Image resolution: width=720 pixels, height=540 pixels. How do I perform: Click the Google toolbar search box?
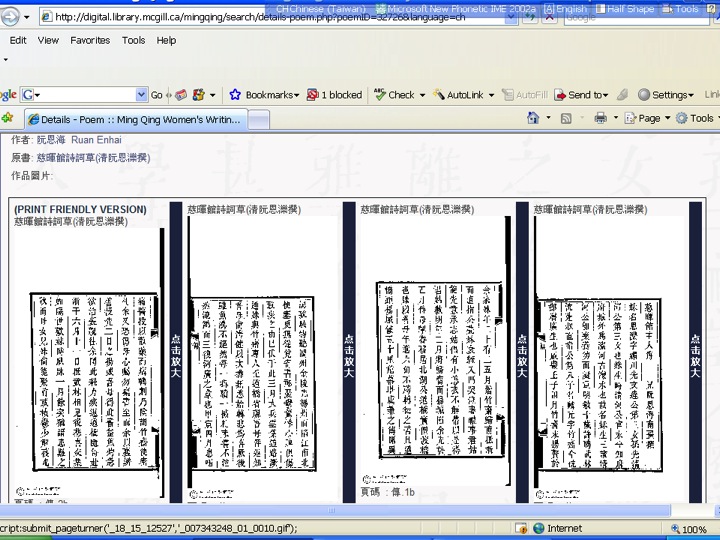(84, 95)
